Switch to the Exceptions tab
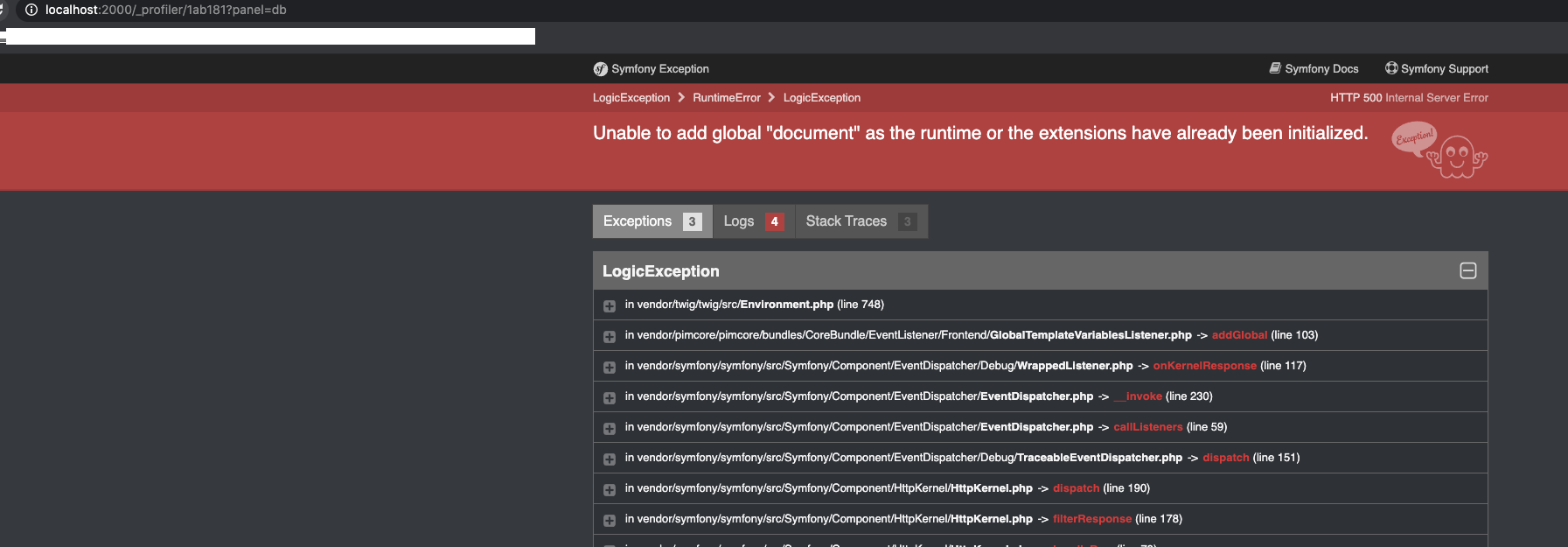 click(652, 221)
